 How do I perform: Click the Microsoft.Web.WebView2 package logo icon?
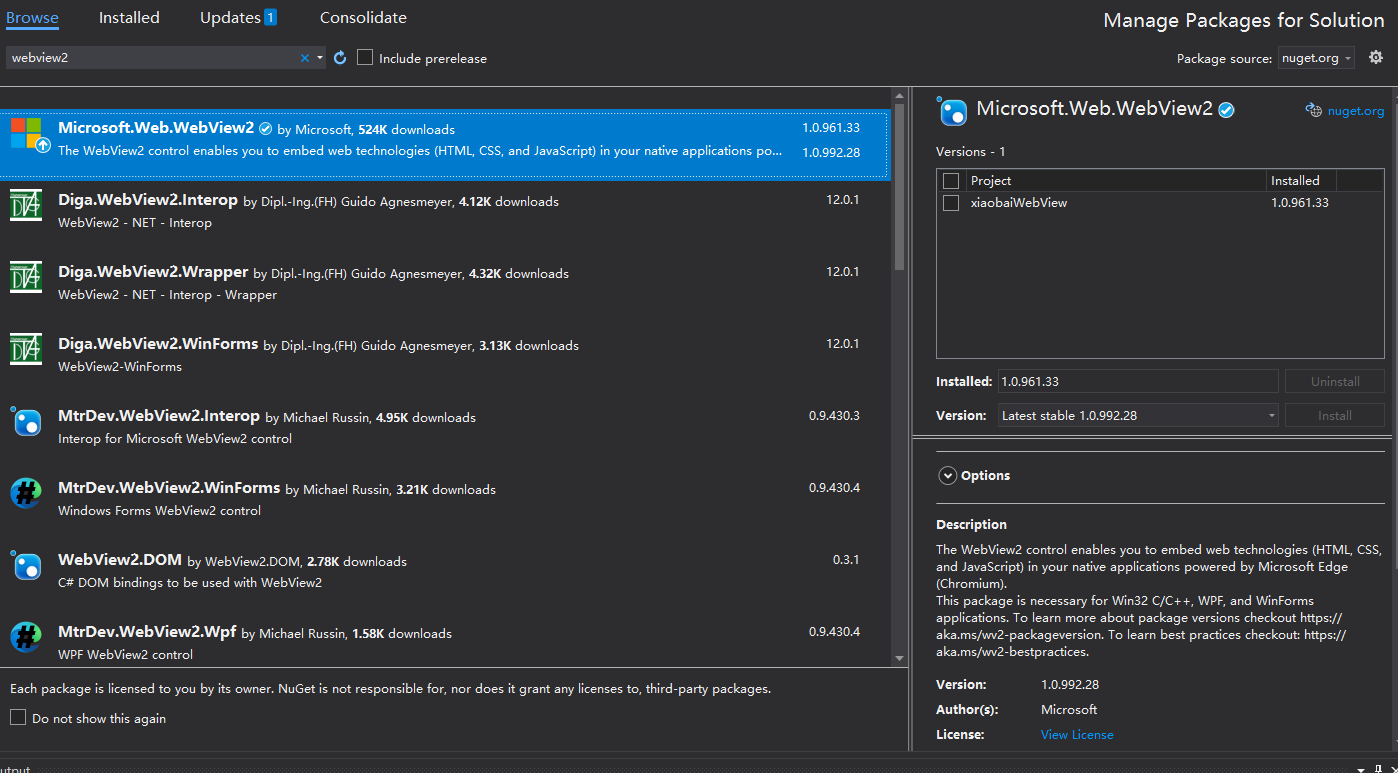pyautogui.click(x=26, y=133)
